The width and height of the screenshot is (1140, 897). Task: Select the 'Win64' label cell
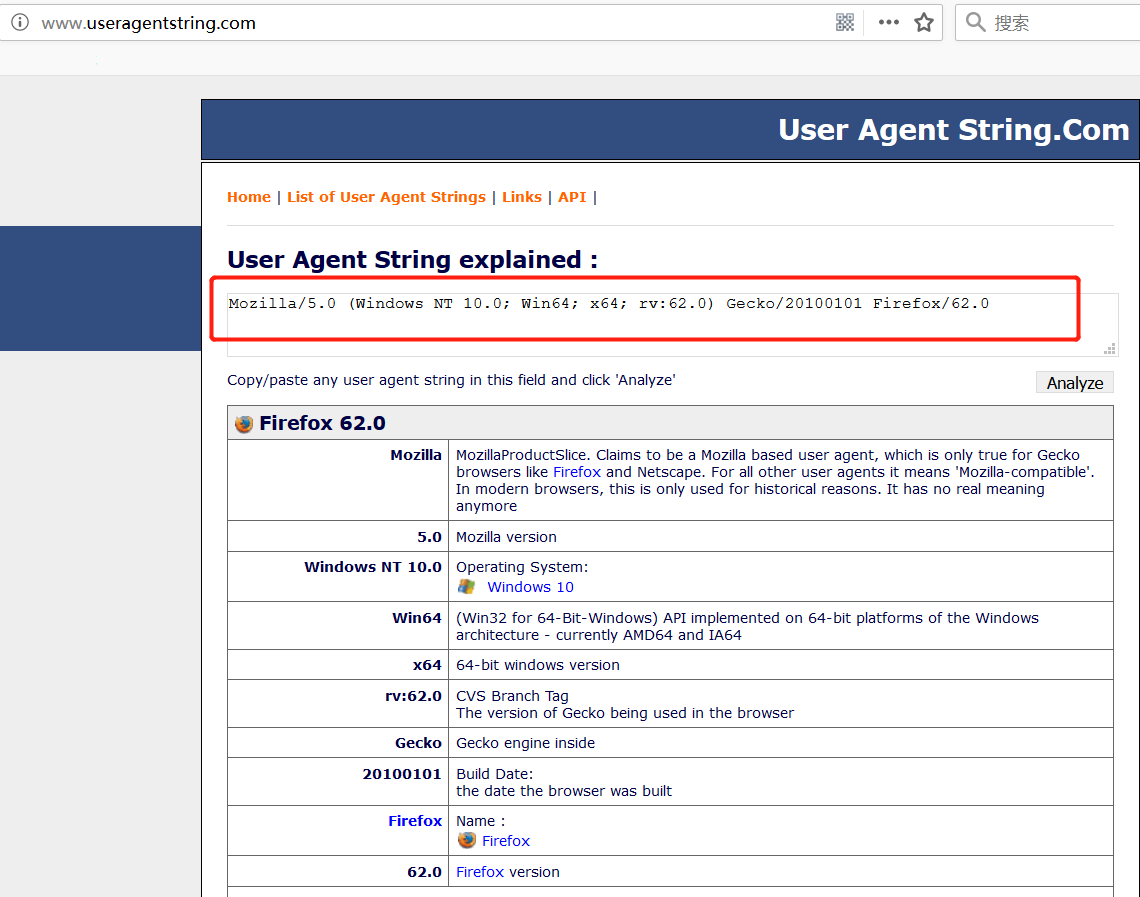pos(338,626)
